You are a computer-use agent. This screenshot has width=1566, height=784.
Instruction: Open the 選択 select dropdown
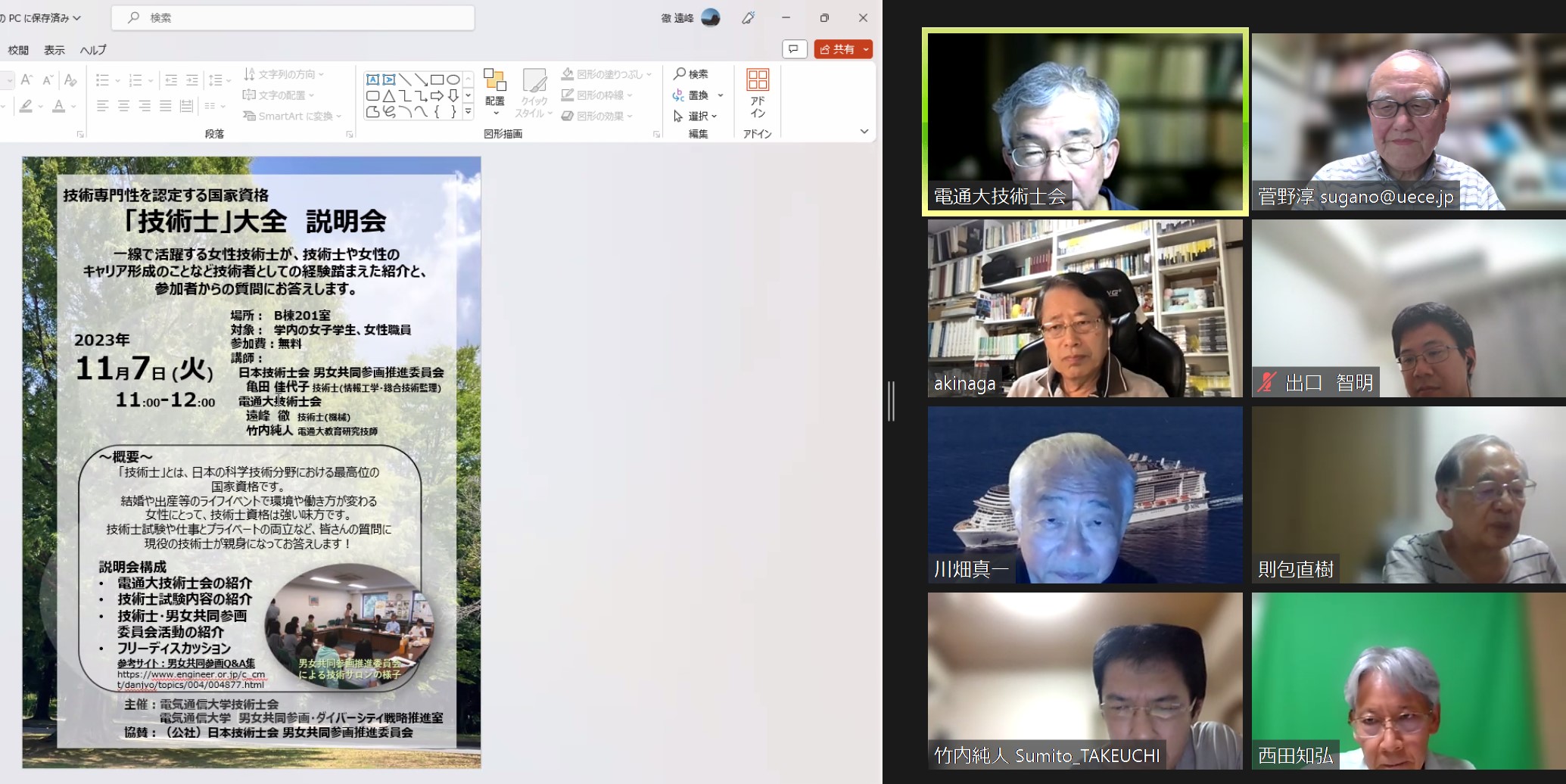pyautogui.click(x=696, y=116)
